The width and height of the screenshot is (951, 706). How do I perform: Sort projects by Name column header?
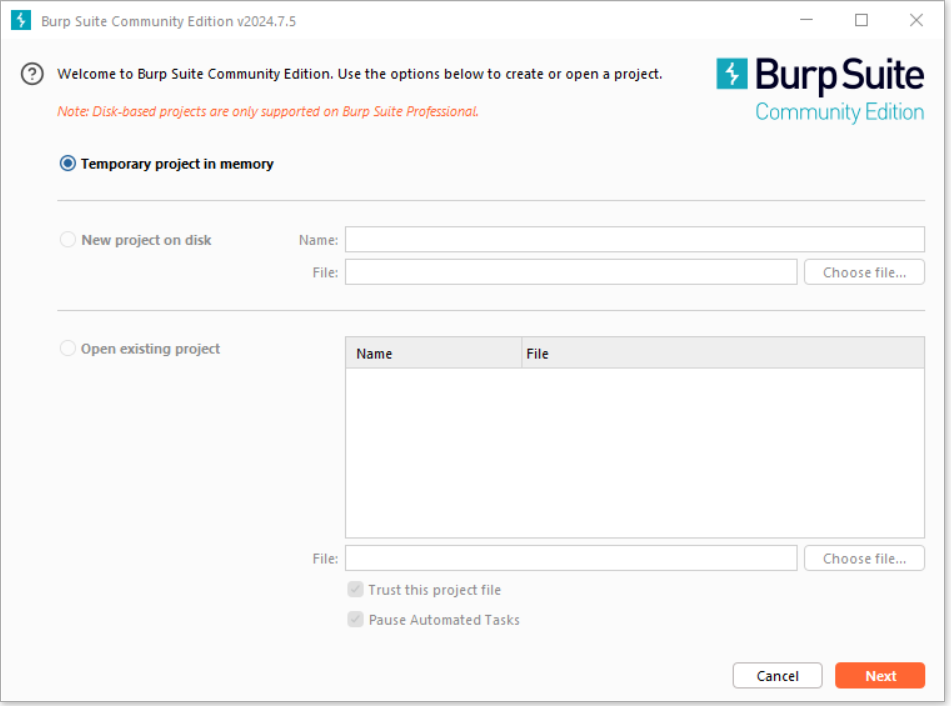tap(434, 353)
